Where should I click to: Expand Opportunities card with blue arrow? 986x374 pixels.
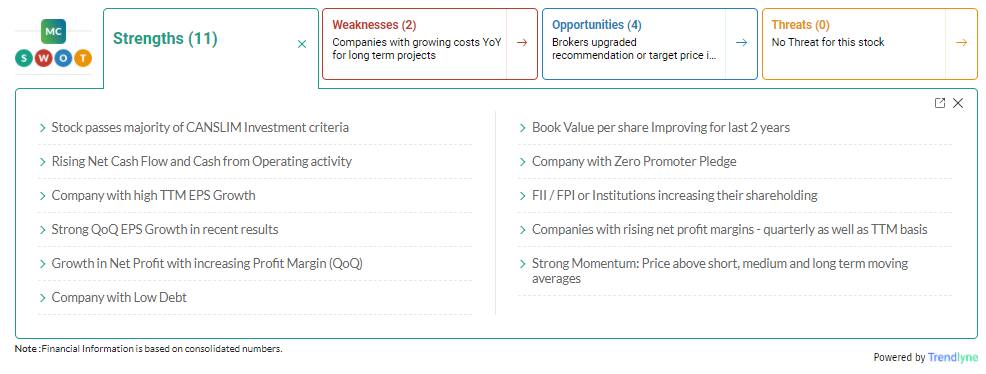click(741, 43)
